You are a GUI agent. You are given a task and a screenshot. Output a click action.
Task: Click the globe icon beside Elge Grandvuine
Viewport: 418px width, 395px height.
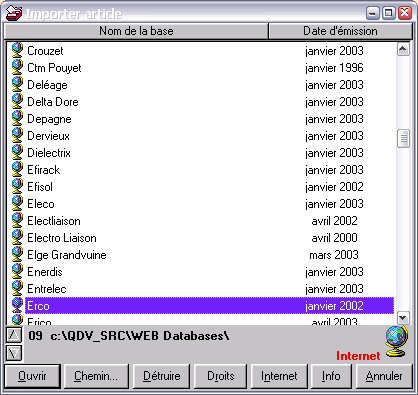[17, 254]
